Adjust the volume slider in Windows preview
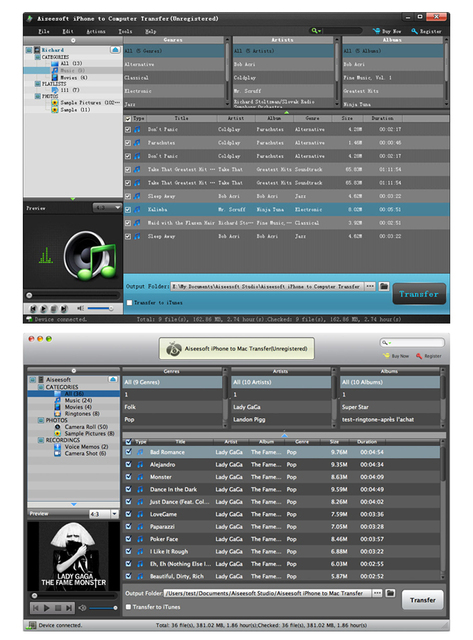 (100, 308)
